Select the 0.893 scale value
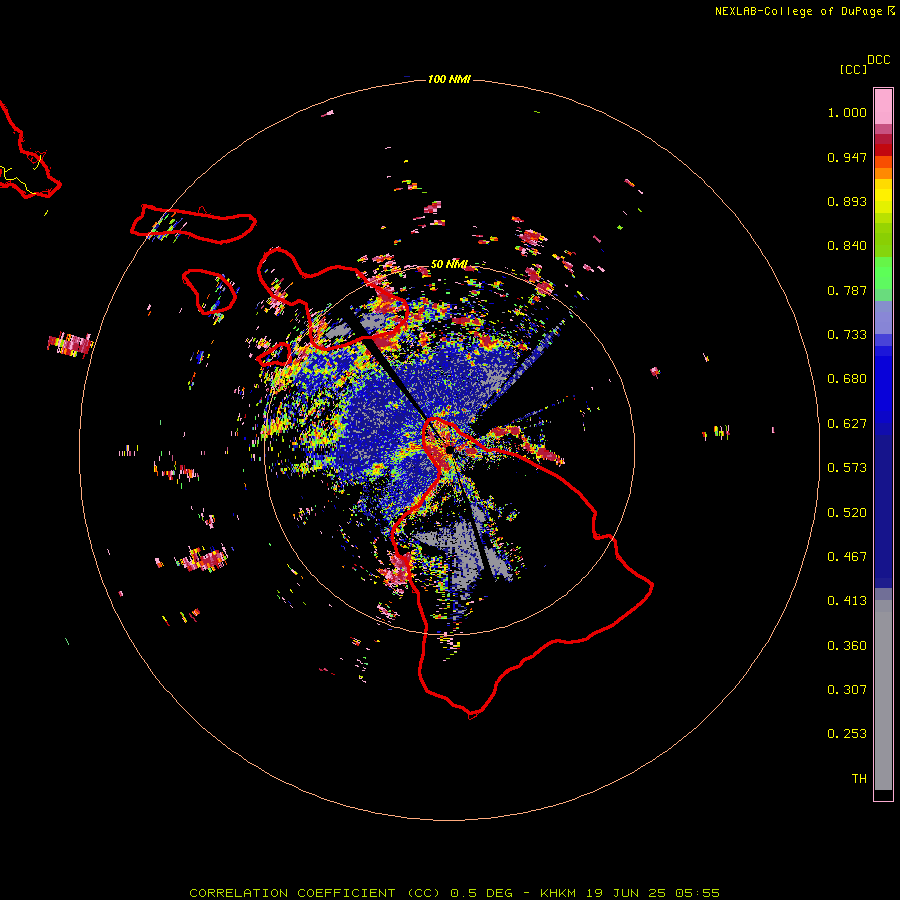This screenshot has height=900, width=900. (847, 201)
